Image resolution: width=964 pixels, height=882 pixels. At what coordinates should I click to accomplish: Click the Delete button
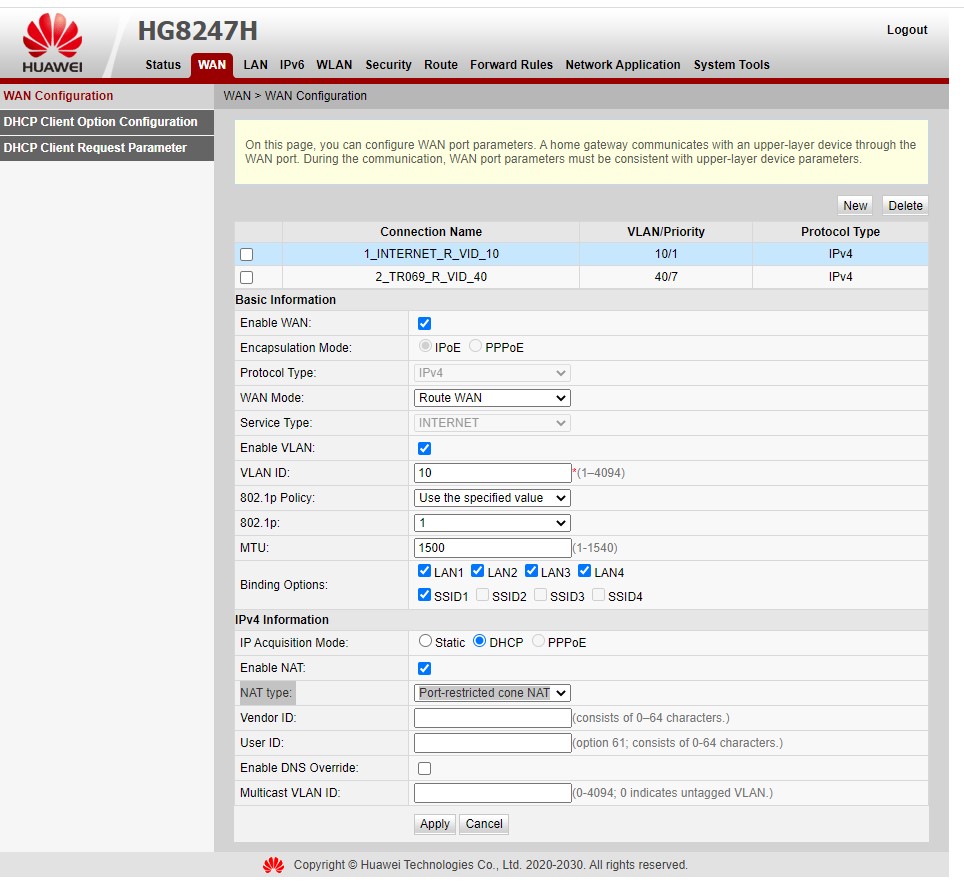tap(905, 205)
